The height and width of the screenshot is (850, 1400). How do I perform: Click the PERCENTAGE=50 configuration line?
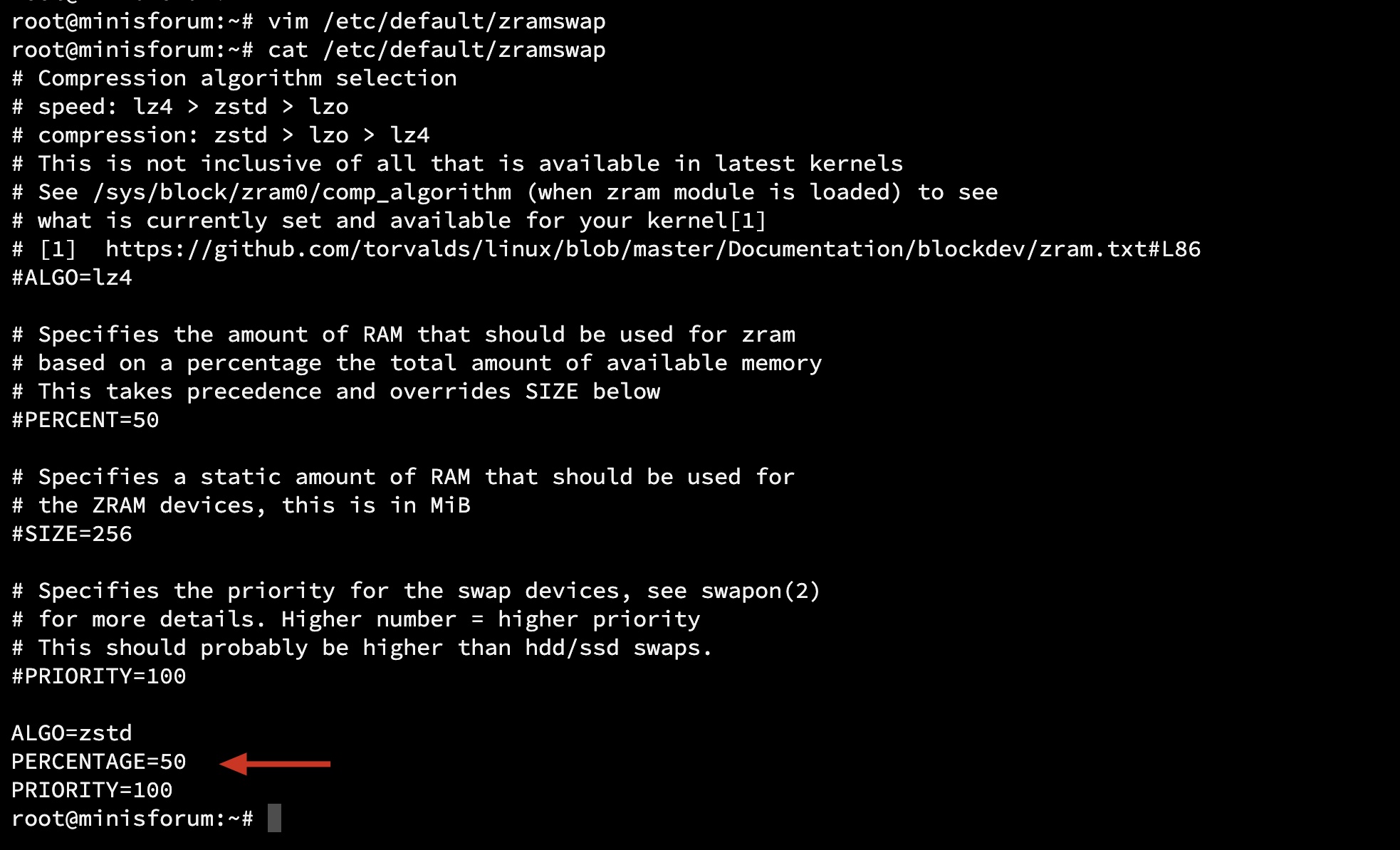(99, 761)
